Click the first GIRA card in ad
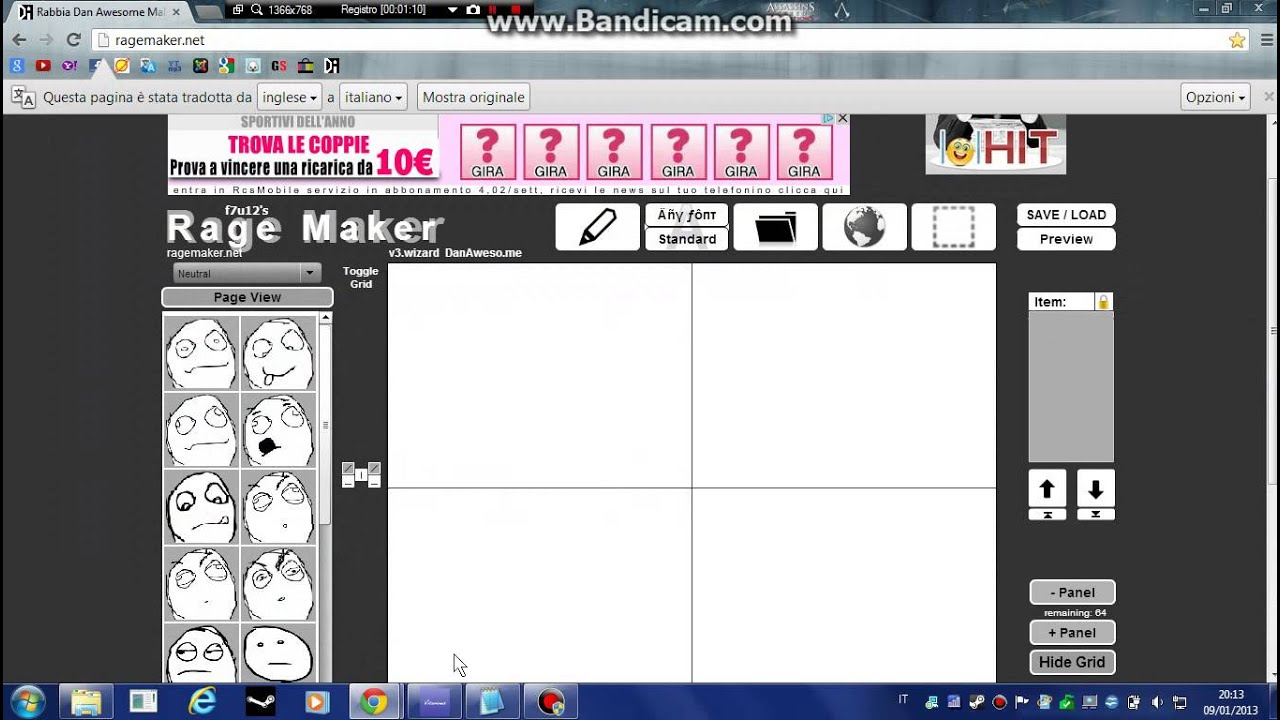 tap(488, 152)
